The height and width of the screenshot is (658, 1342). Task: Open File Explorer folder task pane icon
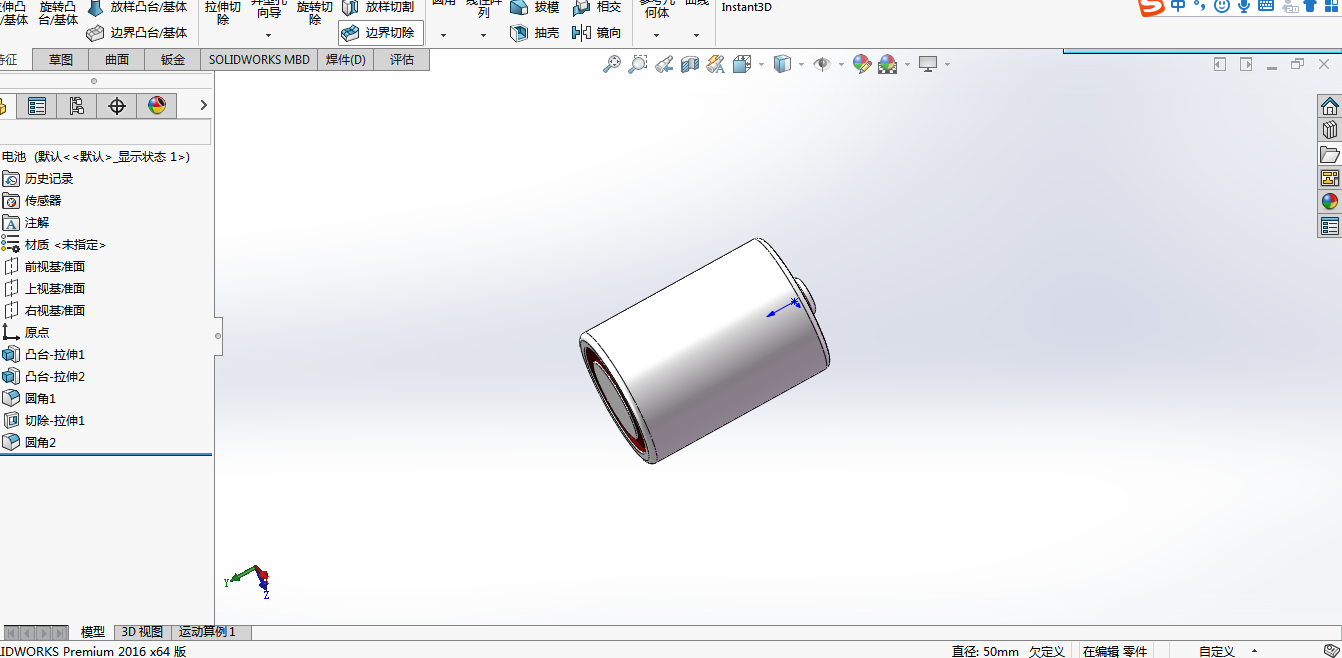tap(1329, 154)
